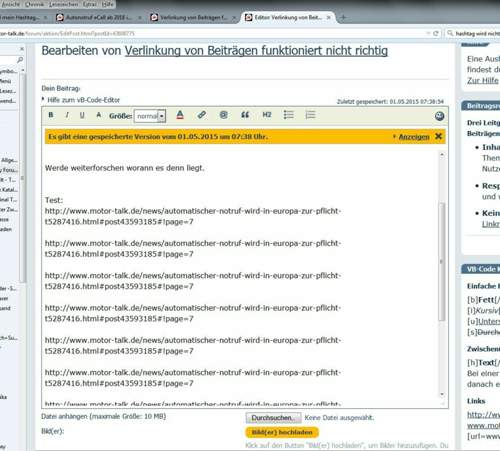Close the Editor: Verlinkung tab

(x=329, y=17)
